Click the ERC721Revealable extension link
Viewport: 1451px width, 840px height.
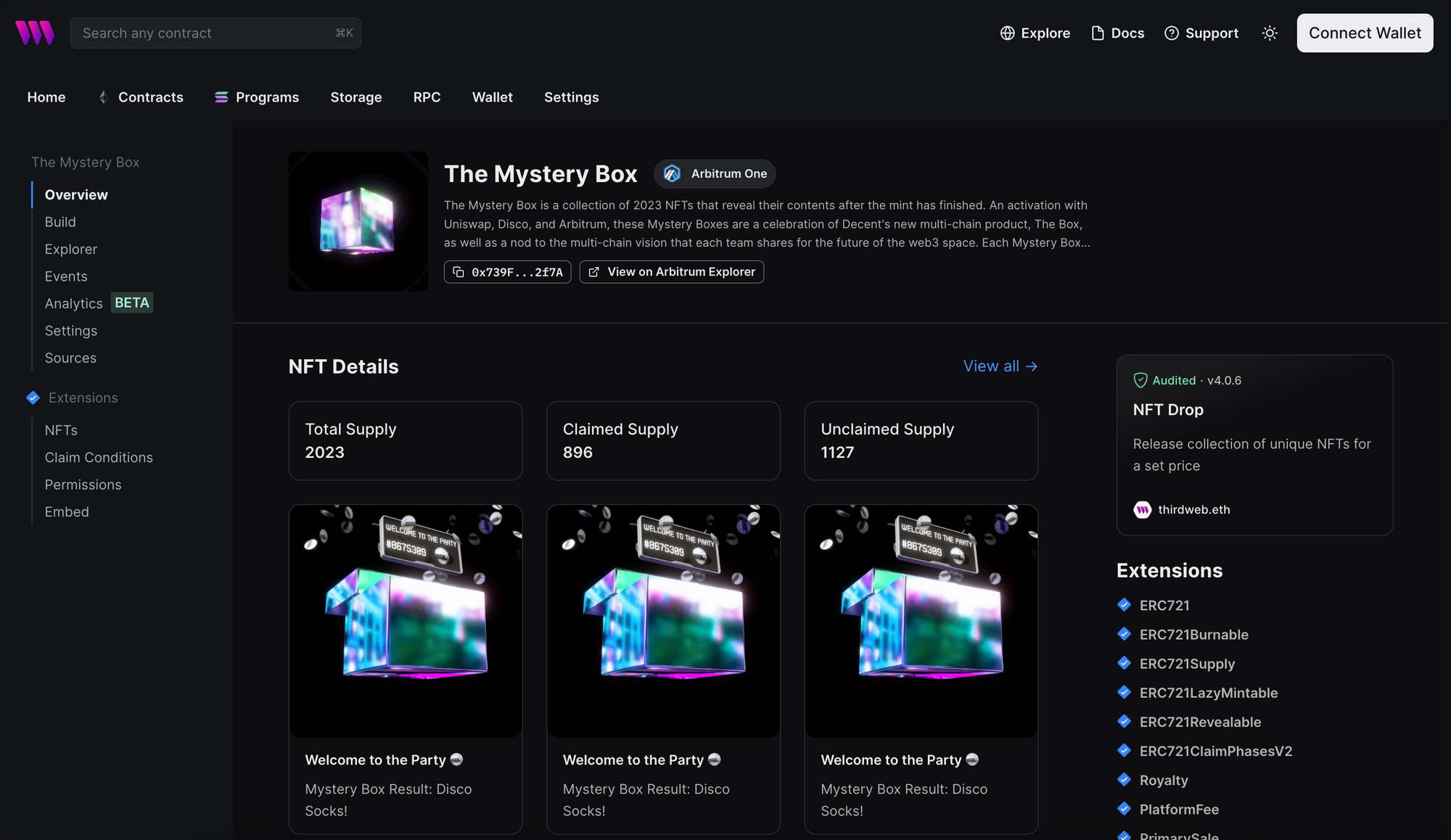point(1200,722)
